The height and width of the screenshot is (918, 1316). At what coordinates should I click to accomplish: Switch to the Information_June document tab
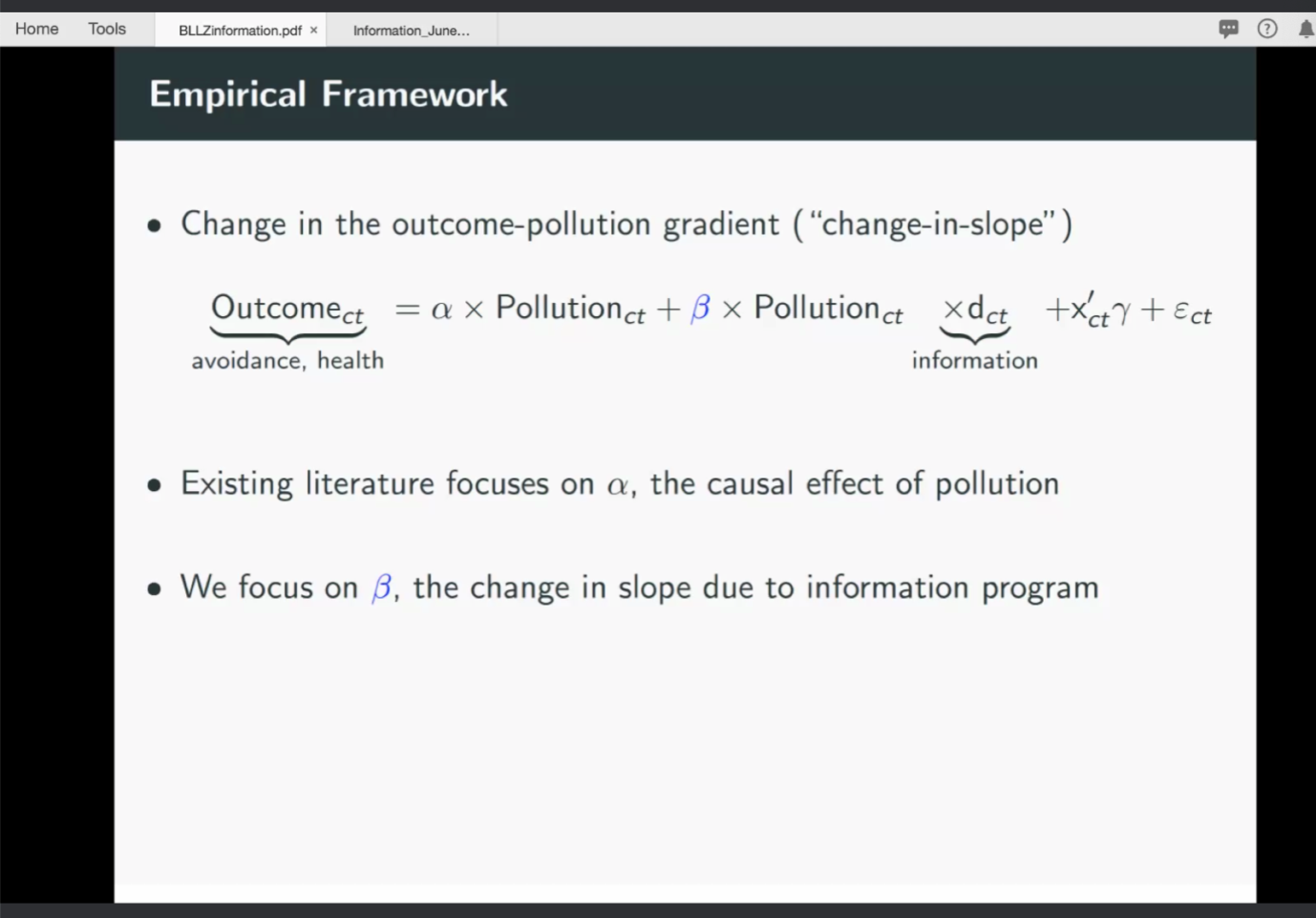point(412,31)
